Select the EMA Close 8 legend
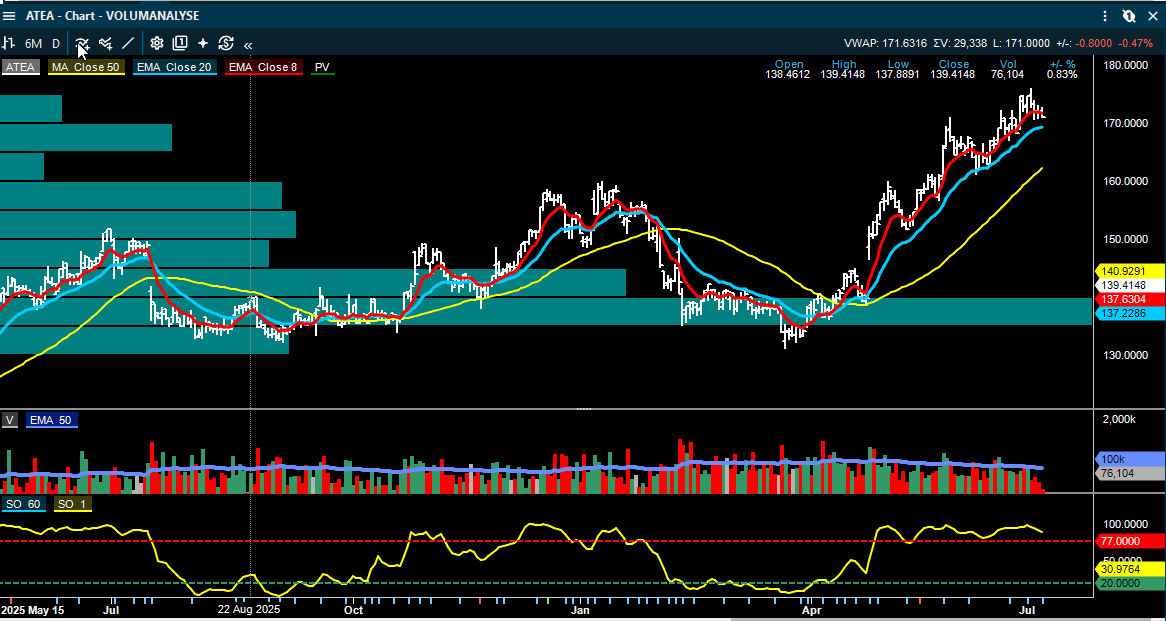Image resolution: width=1166 pixels, height=621 pixels. (263, 68)
